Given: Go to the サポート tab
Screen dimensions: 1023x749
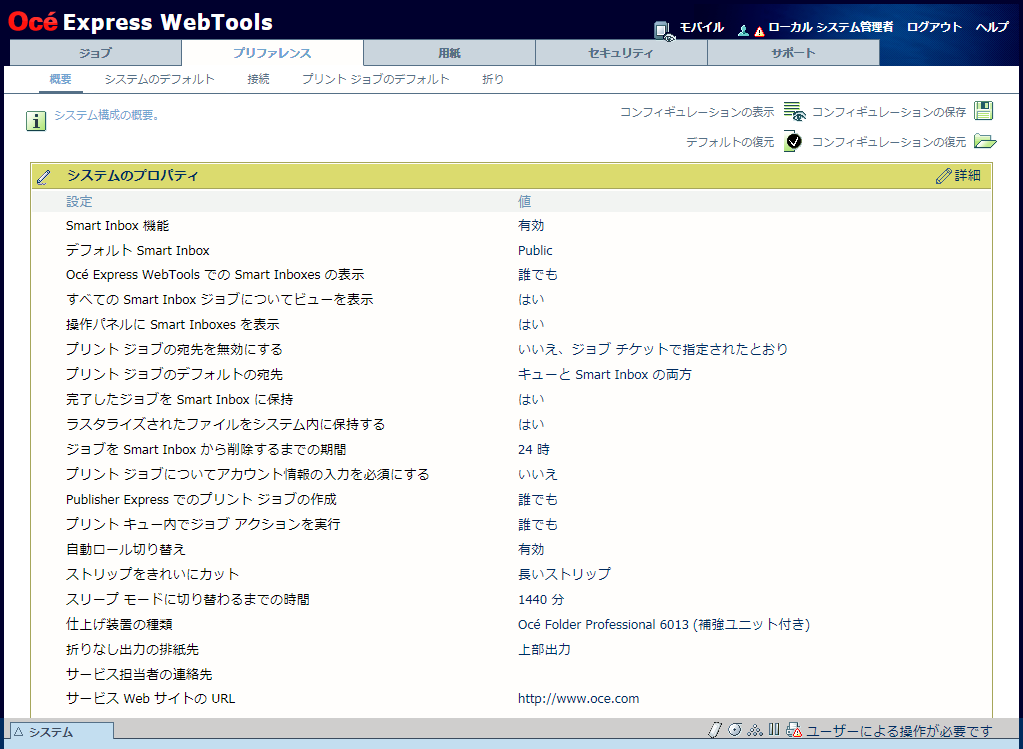Looking at the screenshot, I should [793, 53].
